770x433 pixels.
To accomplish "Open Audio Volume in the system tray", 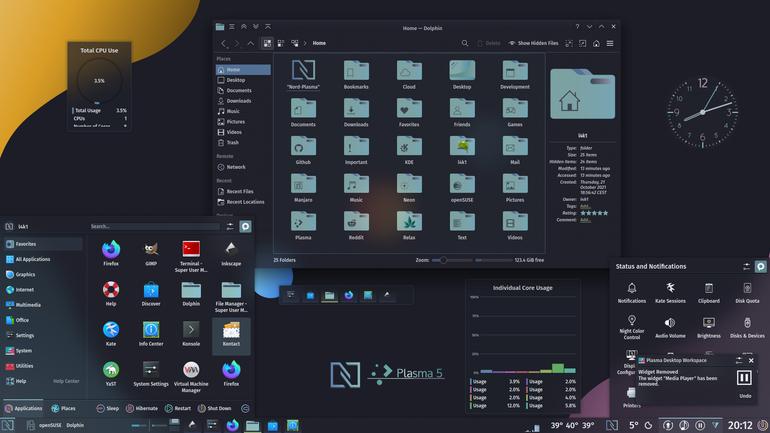I will (x=670, y=327).
